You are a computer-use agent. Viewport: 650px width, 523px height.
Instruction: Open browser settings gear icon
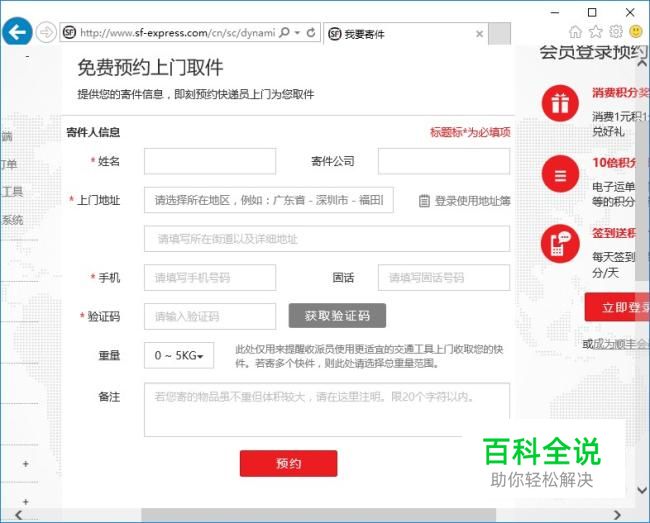click(616, 31)
